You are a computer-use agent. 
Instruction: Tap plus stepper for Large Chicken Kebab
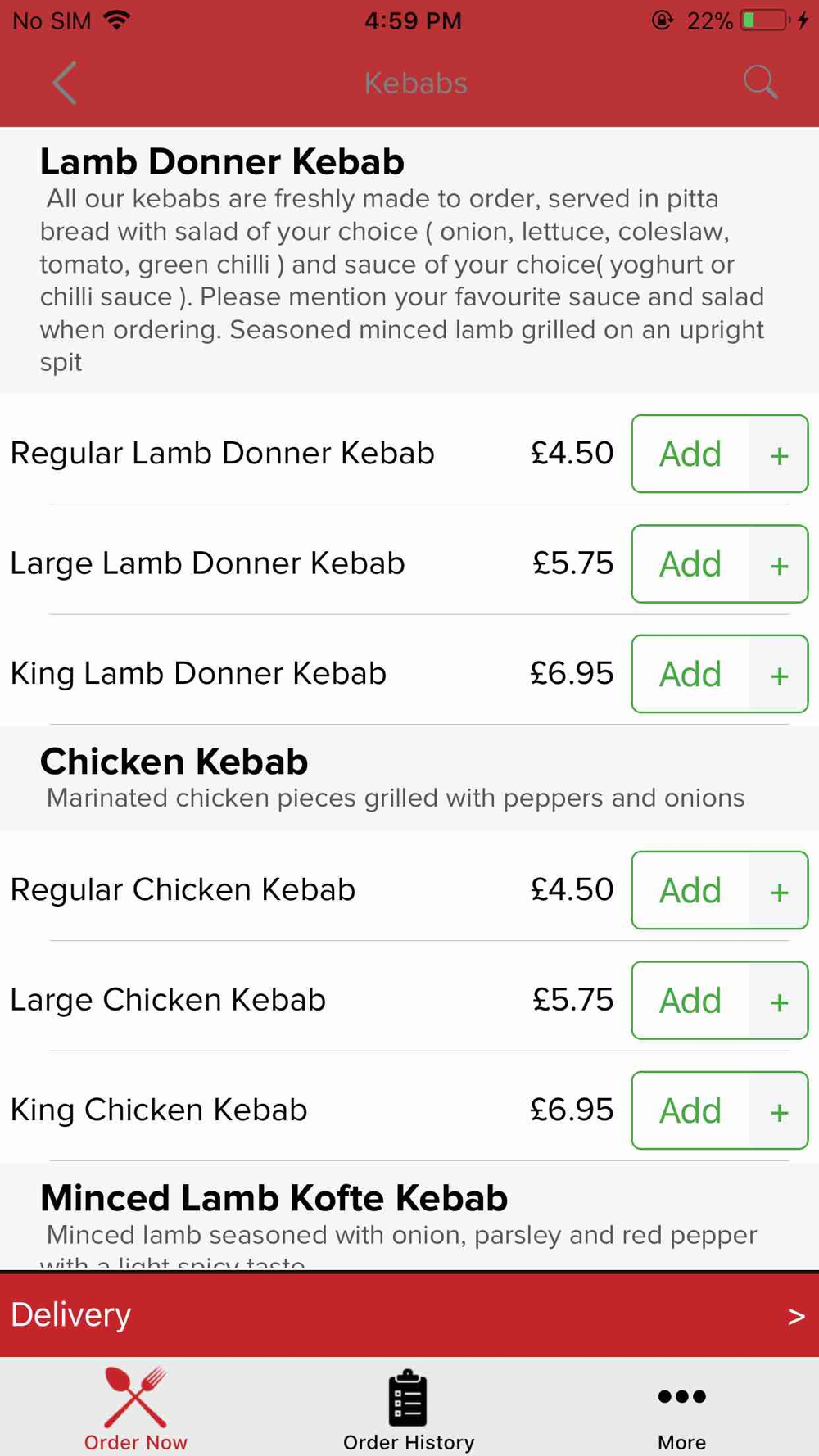click(779, 1001)
